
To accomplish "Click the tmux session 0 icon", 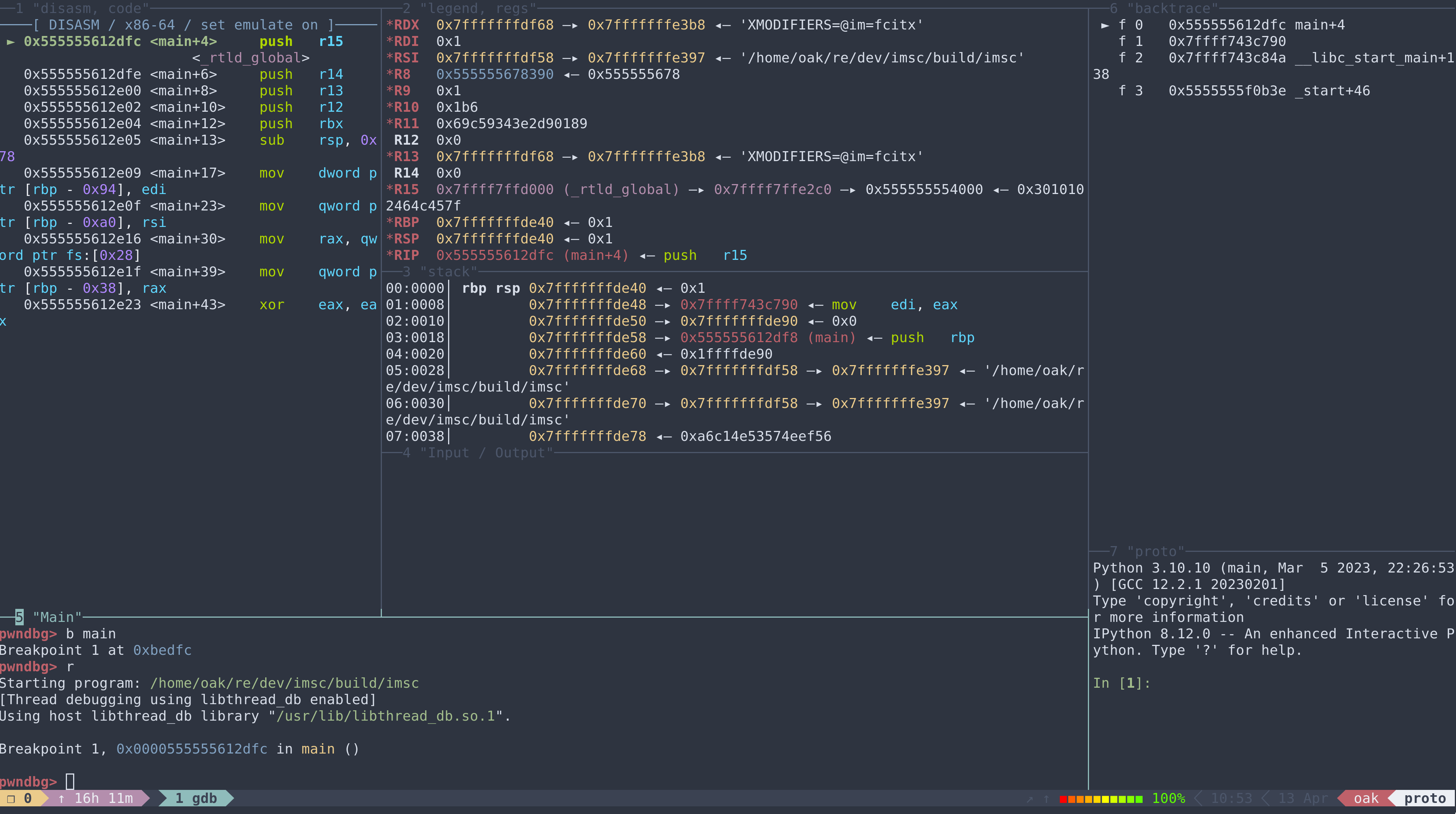I will [11, 798].
